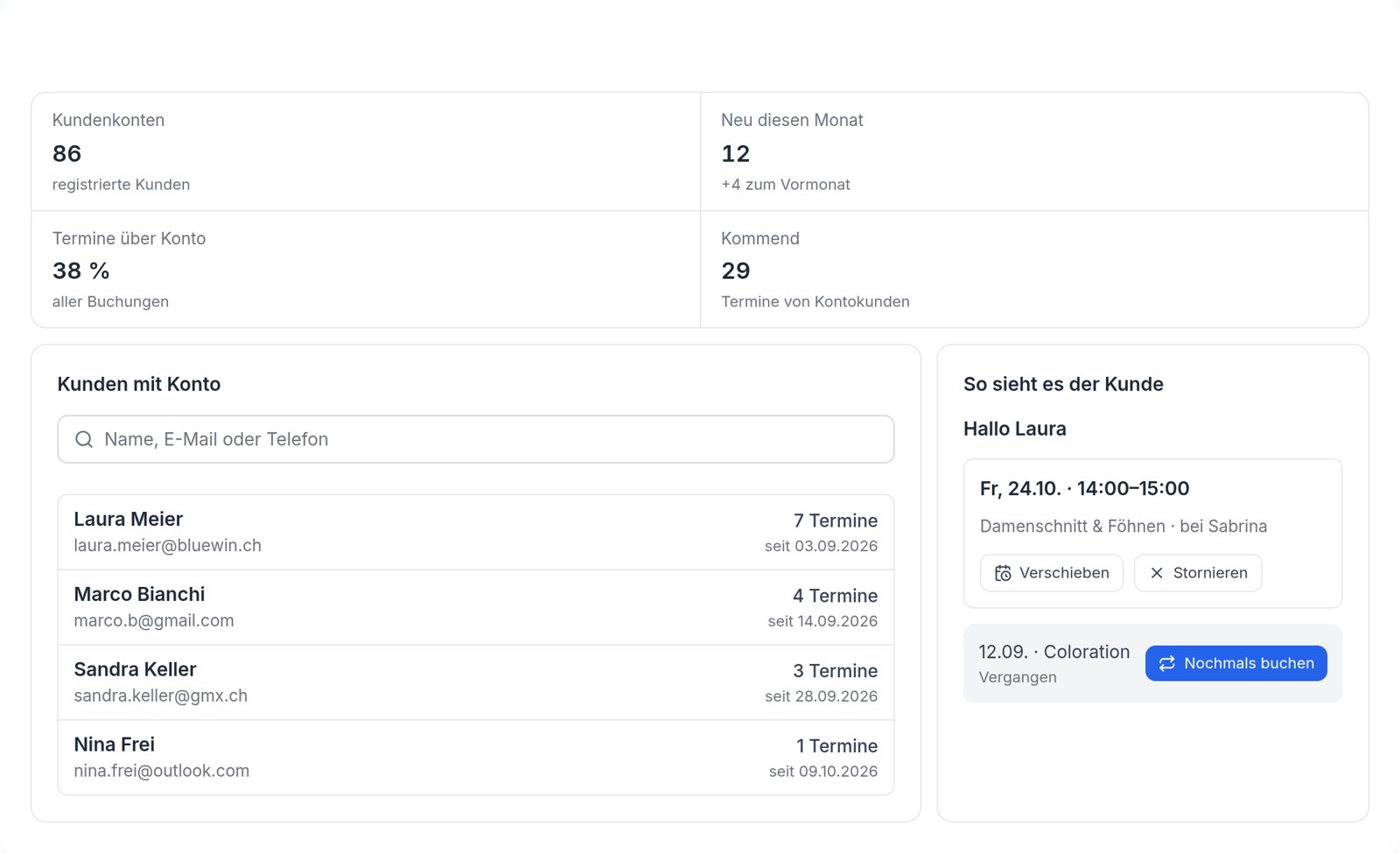The width and height of the screenshot is (1400, 853).
Task: Open customer Laura Meier
Action: pyautogui.click(x=476, y=532)
